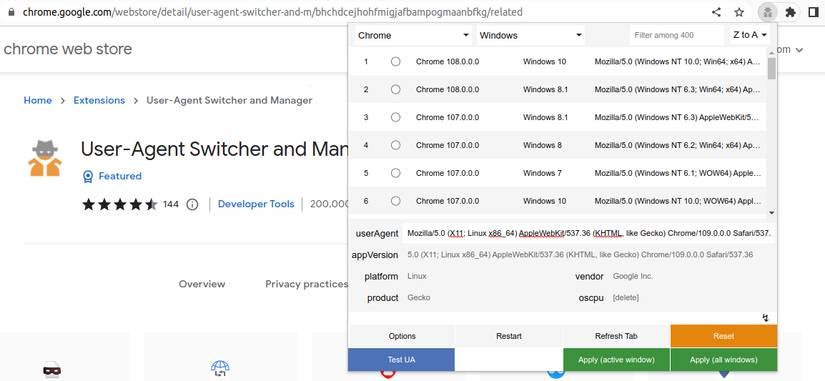Click the Restart button
The height and width of the screenshot is (381, 825).
tap(509, 336)
